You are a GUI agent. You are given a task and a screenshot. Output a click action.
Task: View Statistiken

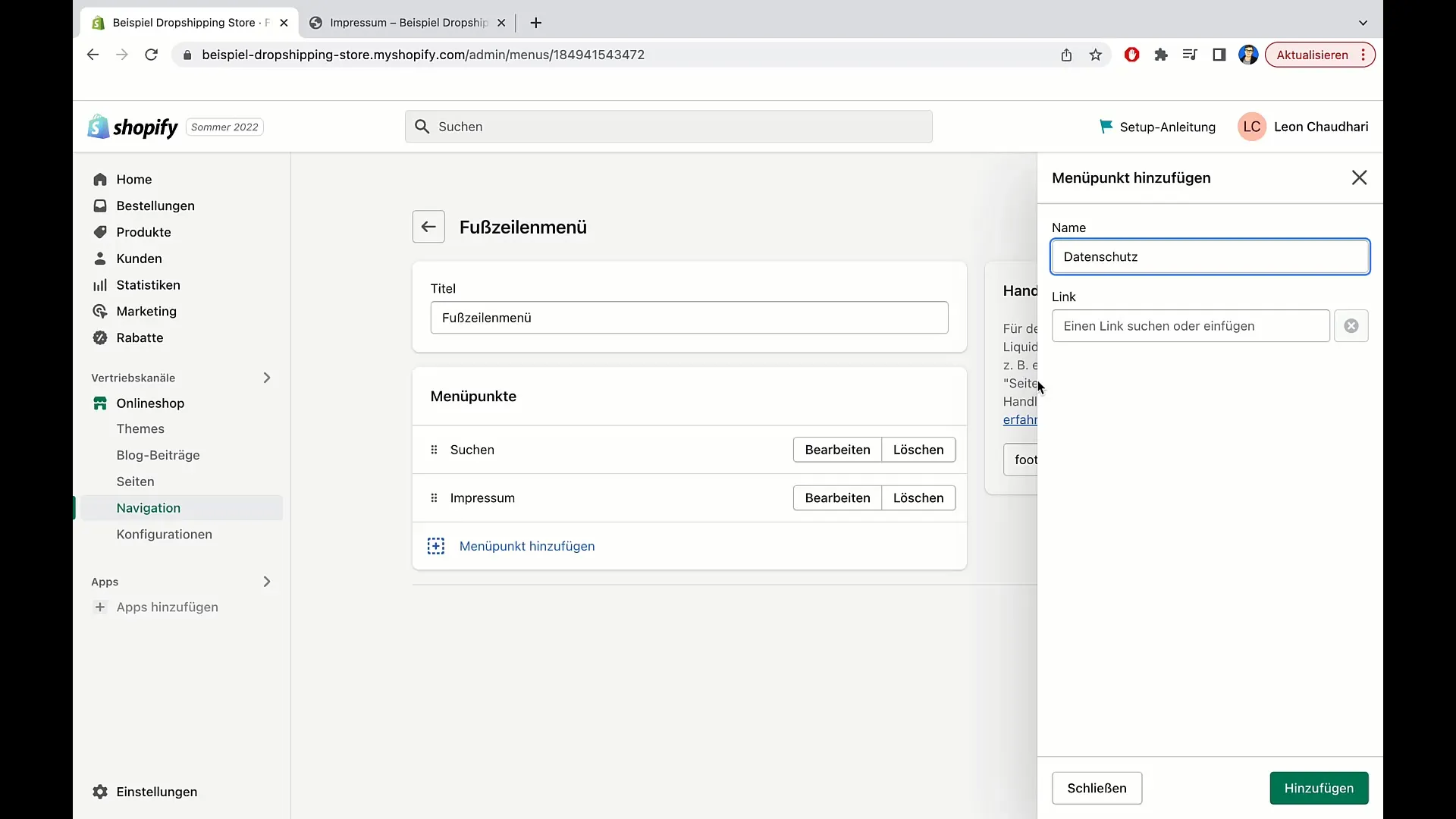pyautogui.click(x=148, y=285)
